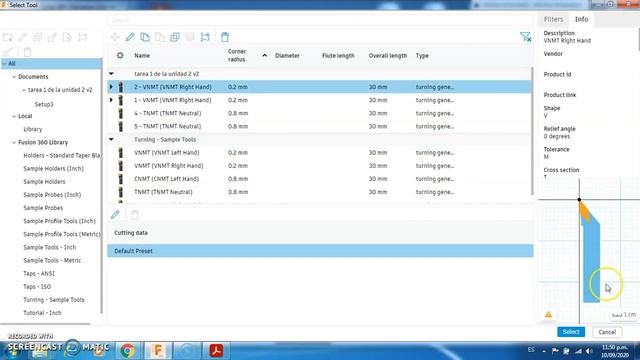Click the greyed delete library clipboard icon on left
Image resolution: width=640 pixels, height=360 pixels.
[x=27, y=52]
